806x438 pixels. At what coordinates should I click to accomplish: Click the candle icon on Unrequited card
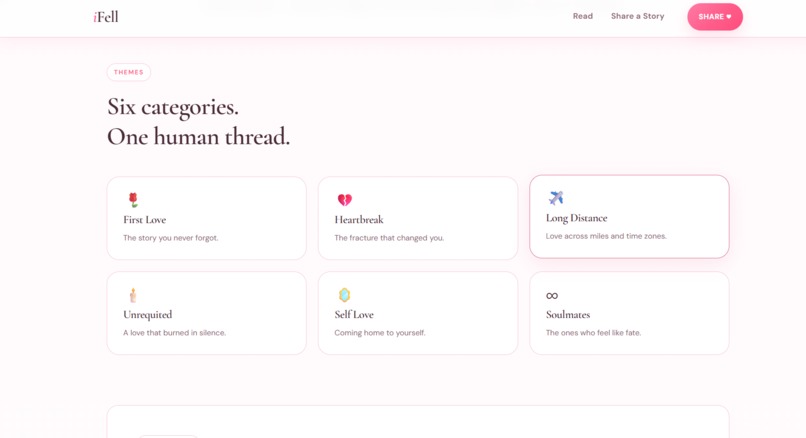pos(133,295)
